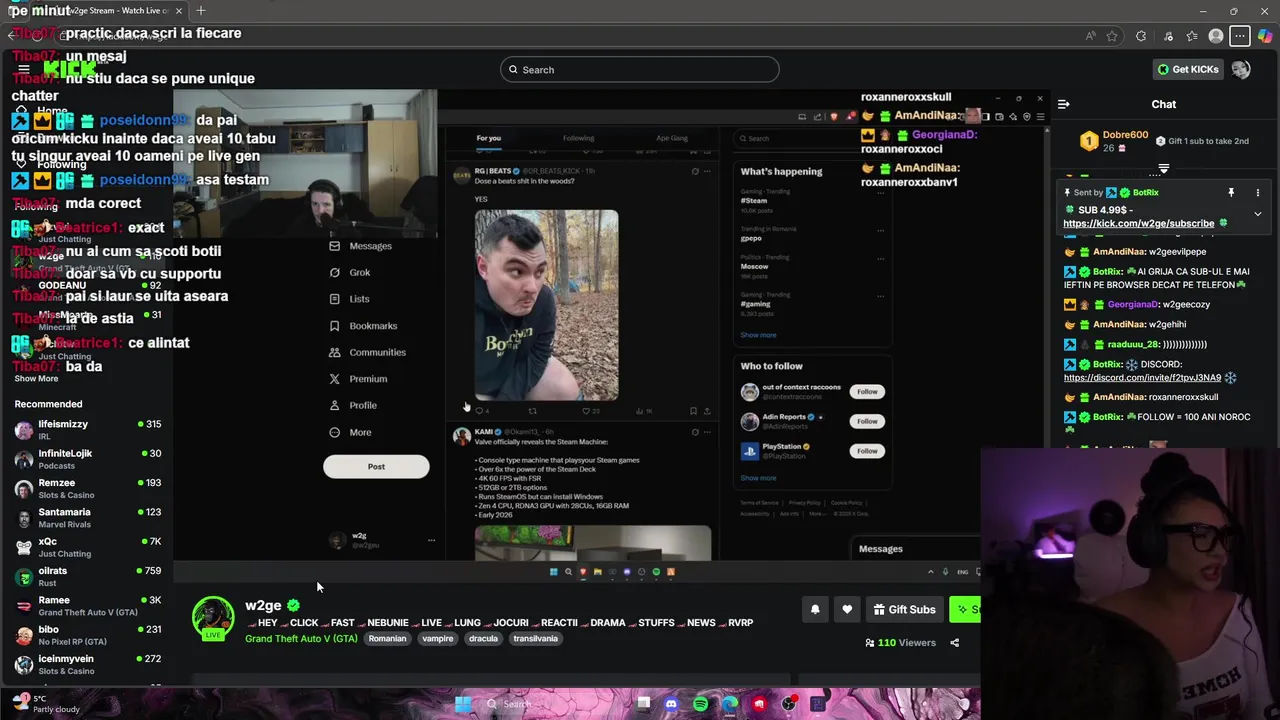This screenshot has height=720, width=1280.
Task: Open Spotify from the Windows taskbar
Action: [700, 704]
